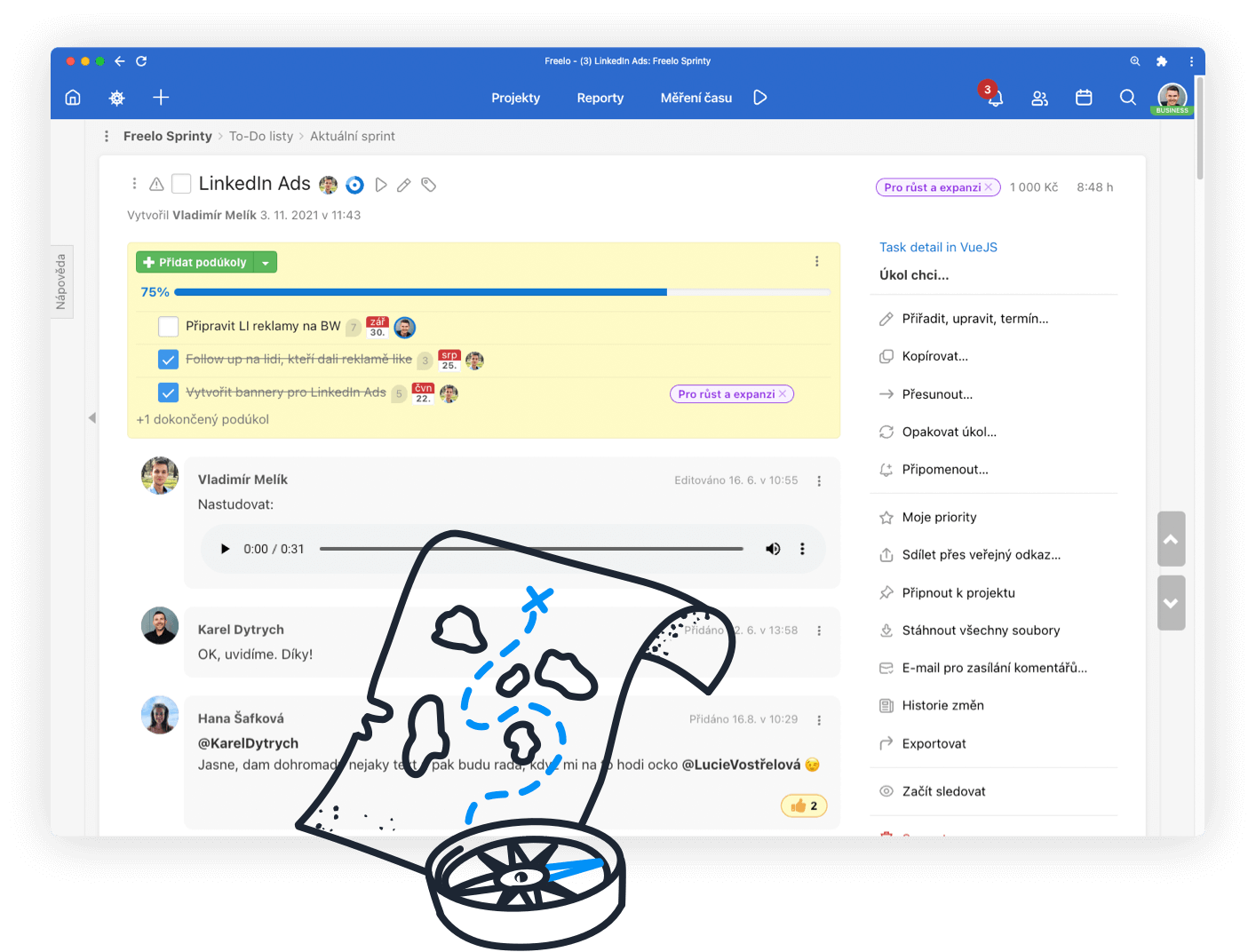This screenshot has width=1256, height=952.
Task: Open breadcrumb three-dot menu
Action: click(107, 136)
